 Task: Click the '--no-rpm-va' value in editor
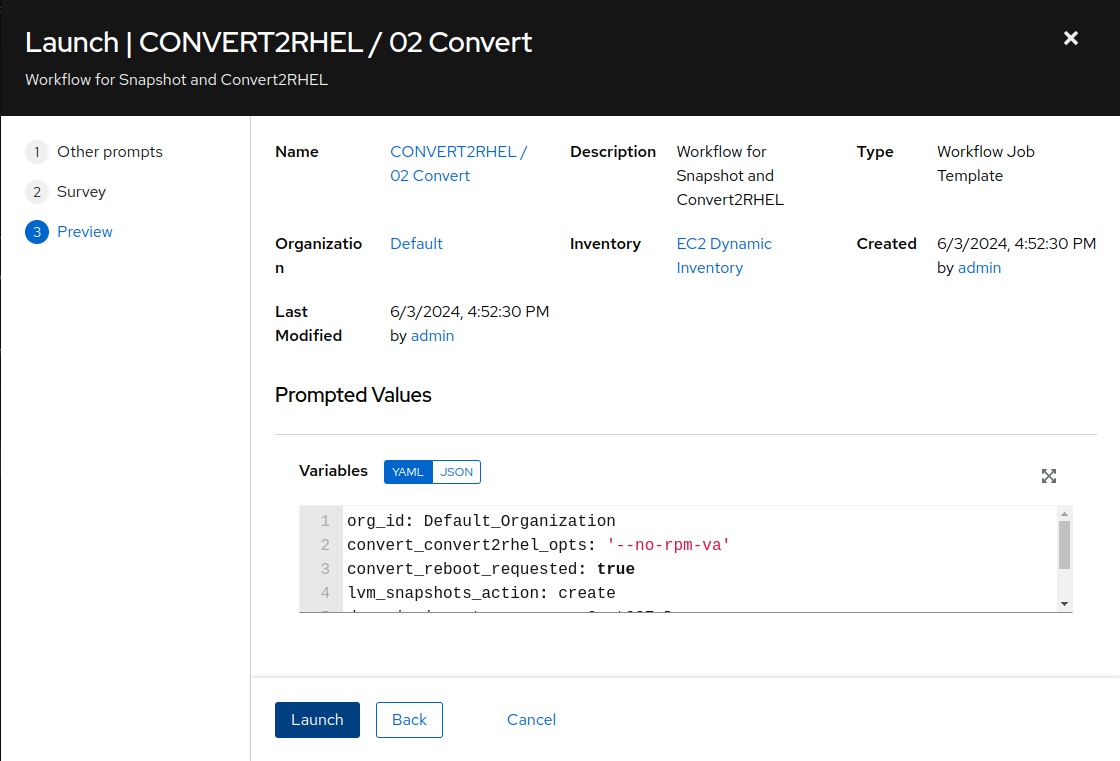tap(669, 545)
